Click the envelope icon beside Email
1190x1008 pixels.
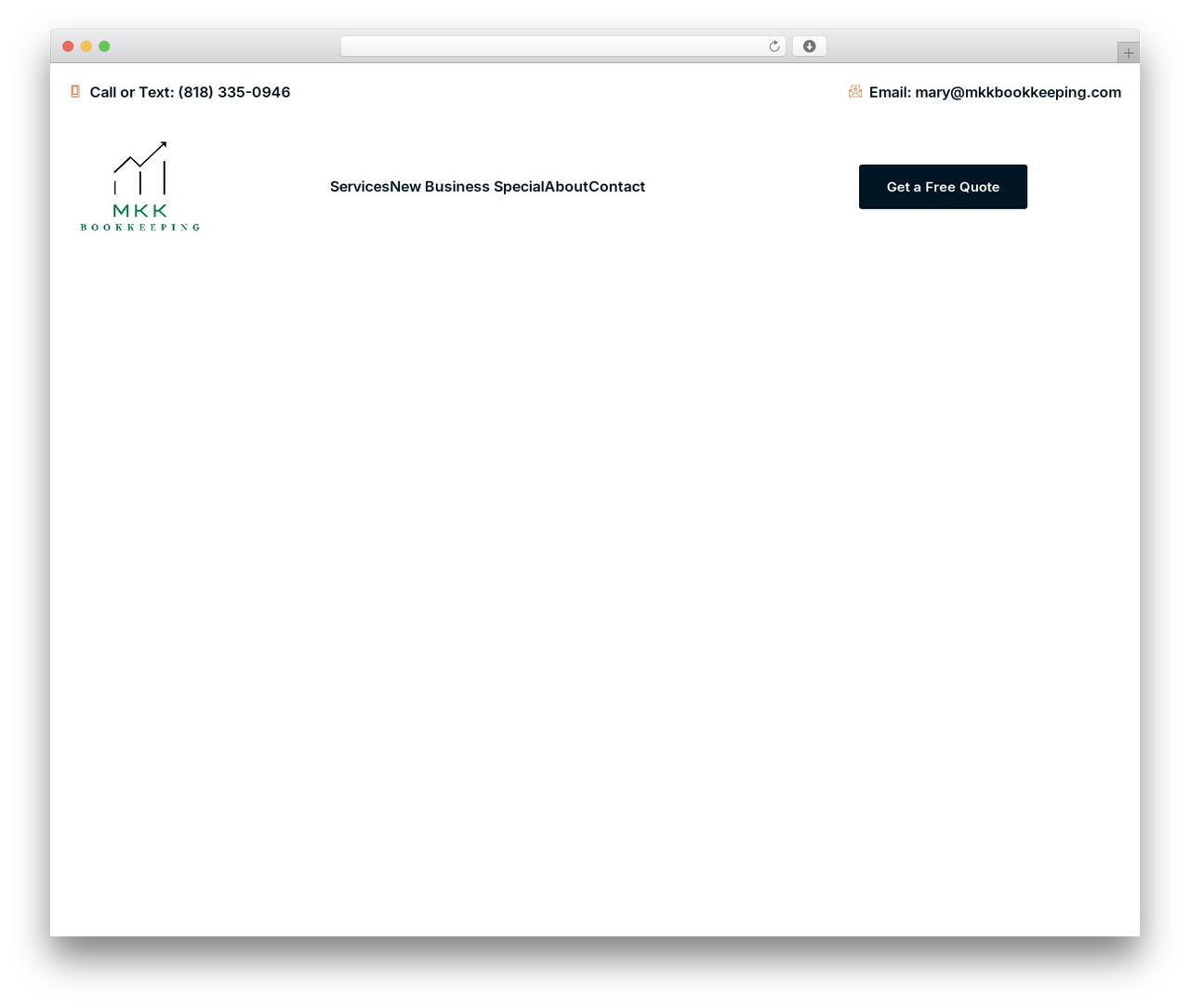[855, 91]
